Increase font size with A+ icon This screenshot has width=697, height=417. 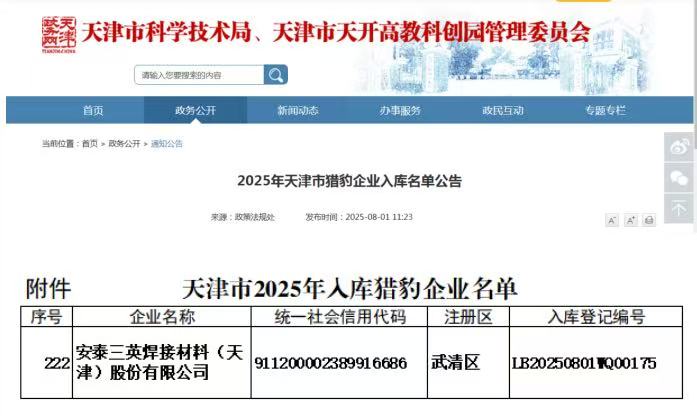(631, 220)
